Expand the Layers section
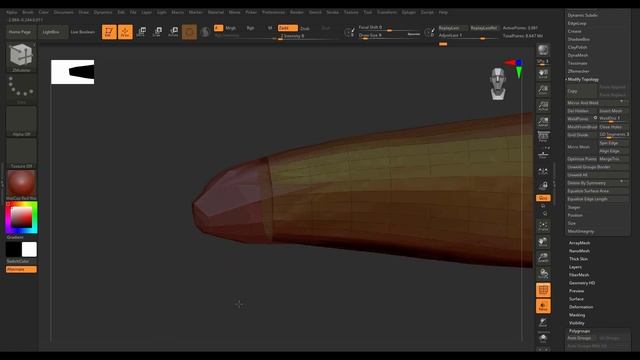The height and width of the screenshot is (360, 640). coord(576,267)
